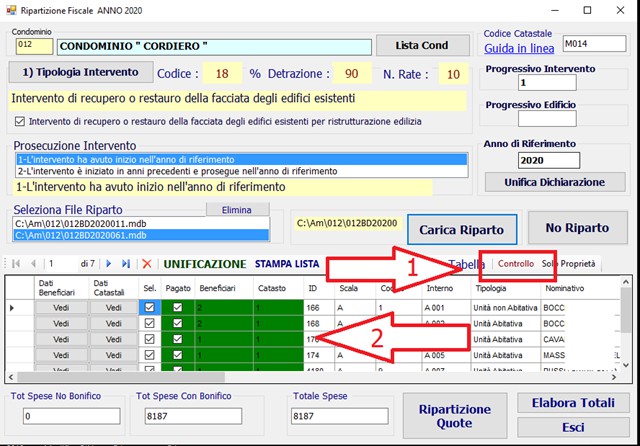
Task: Click the empty Progressivo Edificio field
Action: point(547,119)
